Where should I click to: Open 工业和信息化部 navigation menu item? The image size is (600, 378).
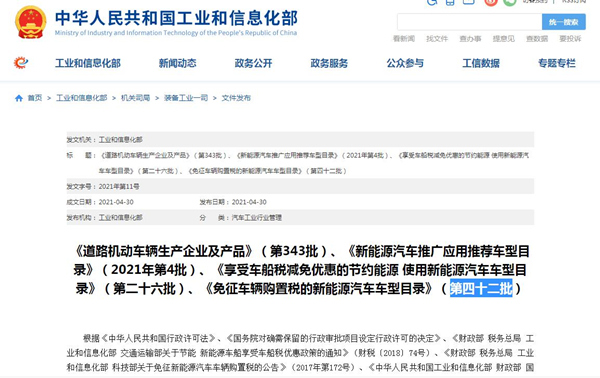tap(88, 63)
